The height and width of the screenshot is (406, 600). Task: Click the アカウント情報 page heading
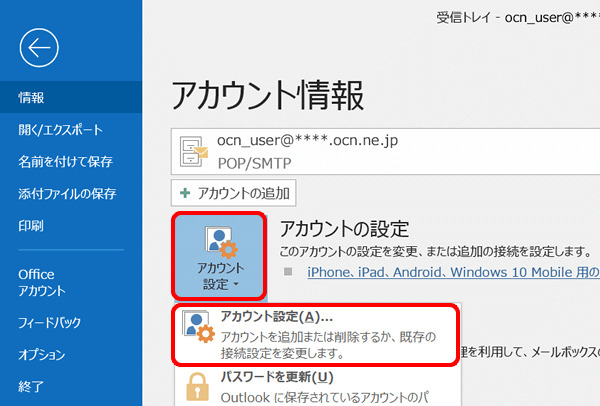267,95
